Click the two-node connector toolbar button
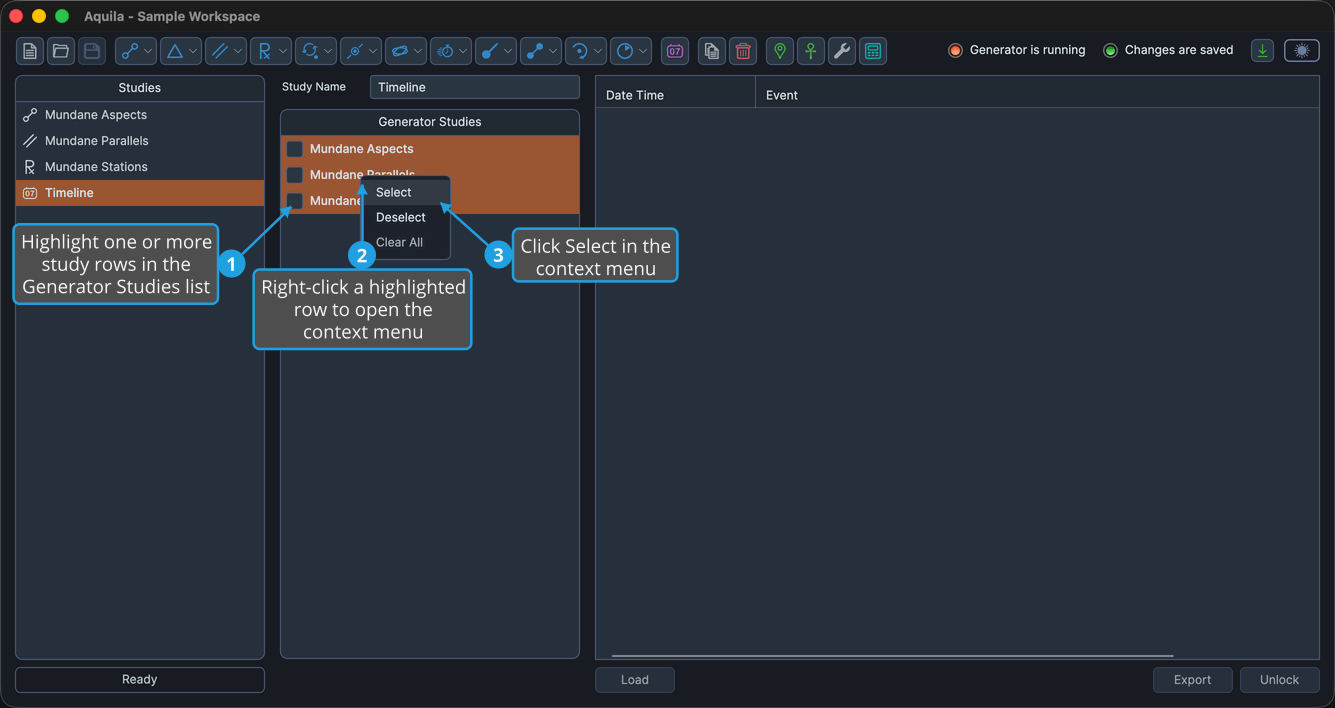The image size is (1335, 708). (534, 51)
